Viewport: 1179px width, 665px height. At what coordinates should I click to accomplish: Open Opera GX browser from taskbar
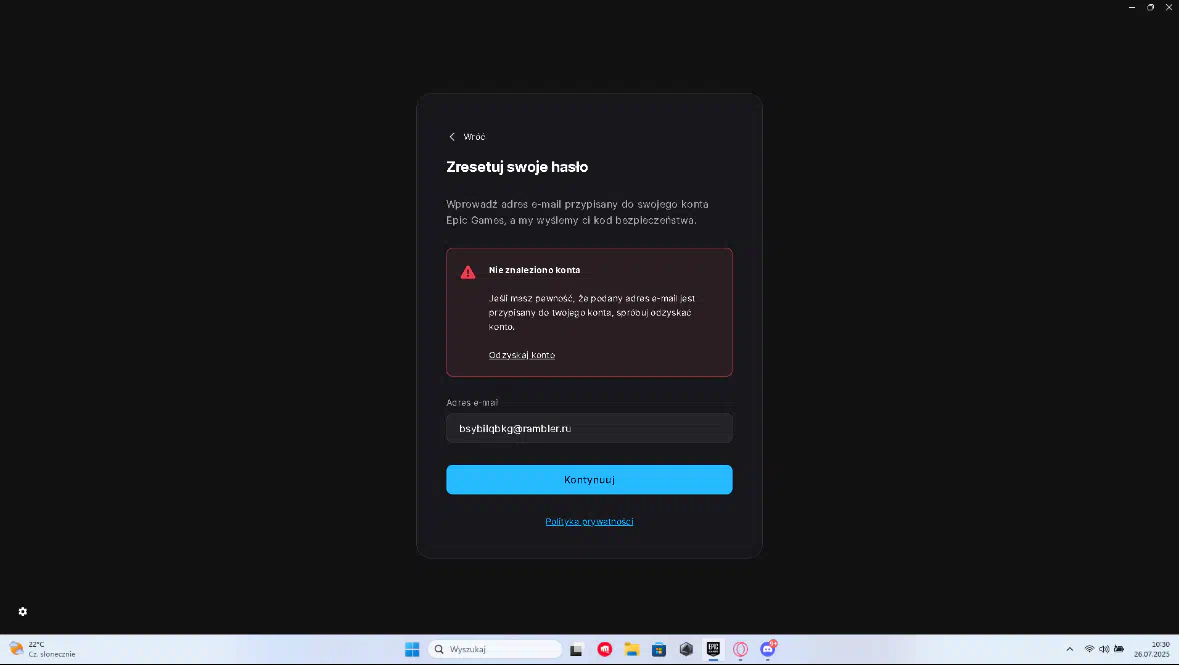[740, 649]
